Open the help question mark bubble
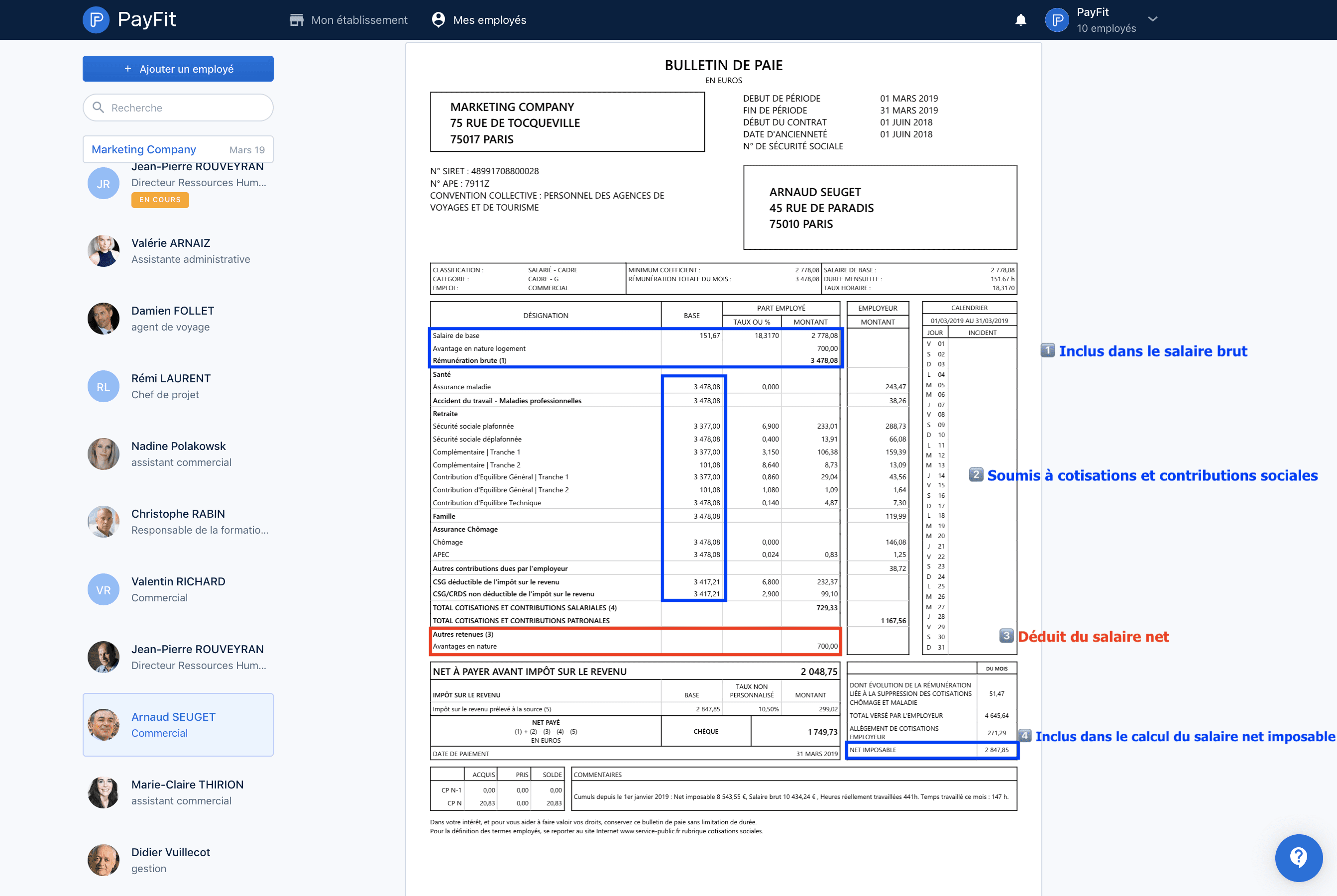The width and height of the screenshot is (1337, 896). click(1298, 857)
